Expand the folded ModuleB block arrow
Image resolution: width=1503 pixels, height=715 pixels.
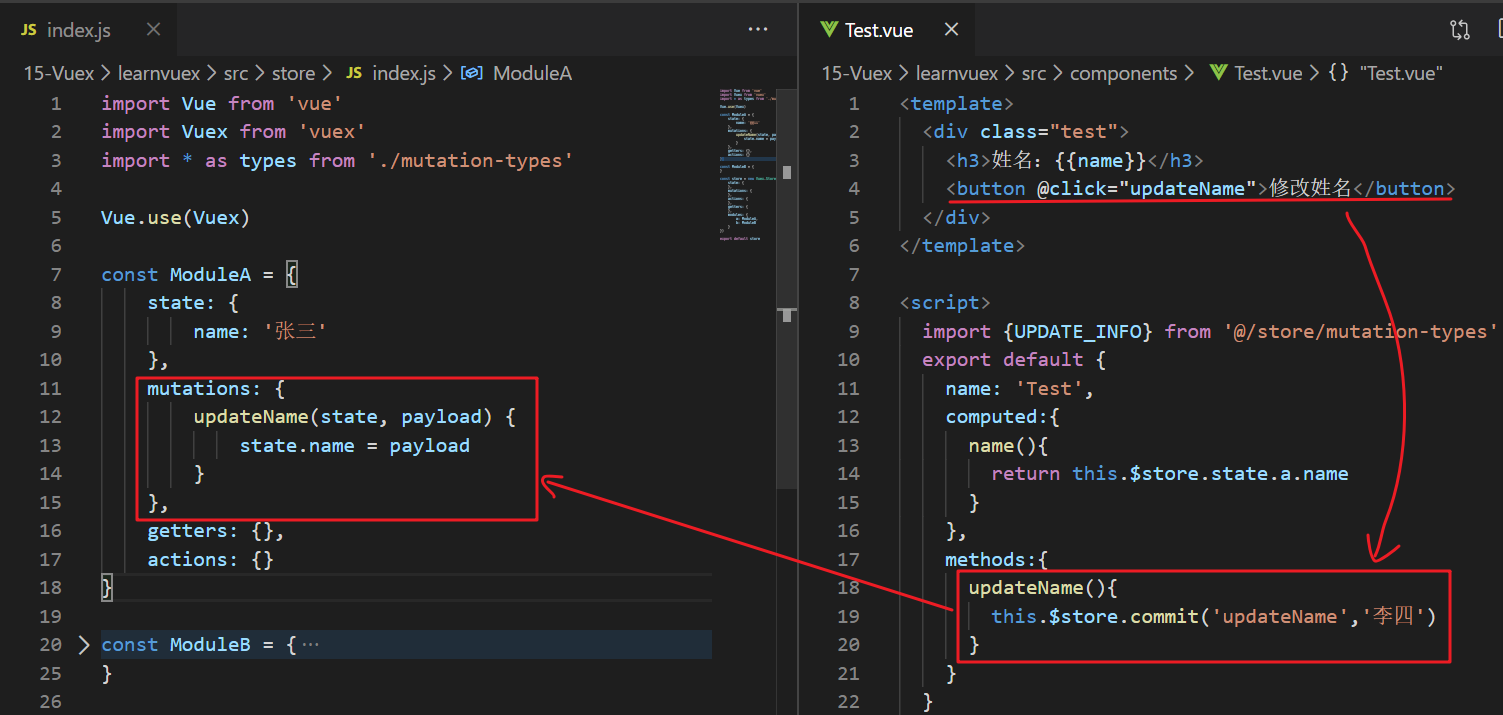pos(85,645)
